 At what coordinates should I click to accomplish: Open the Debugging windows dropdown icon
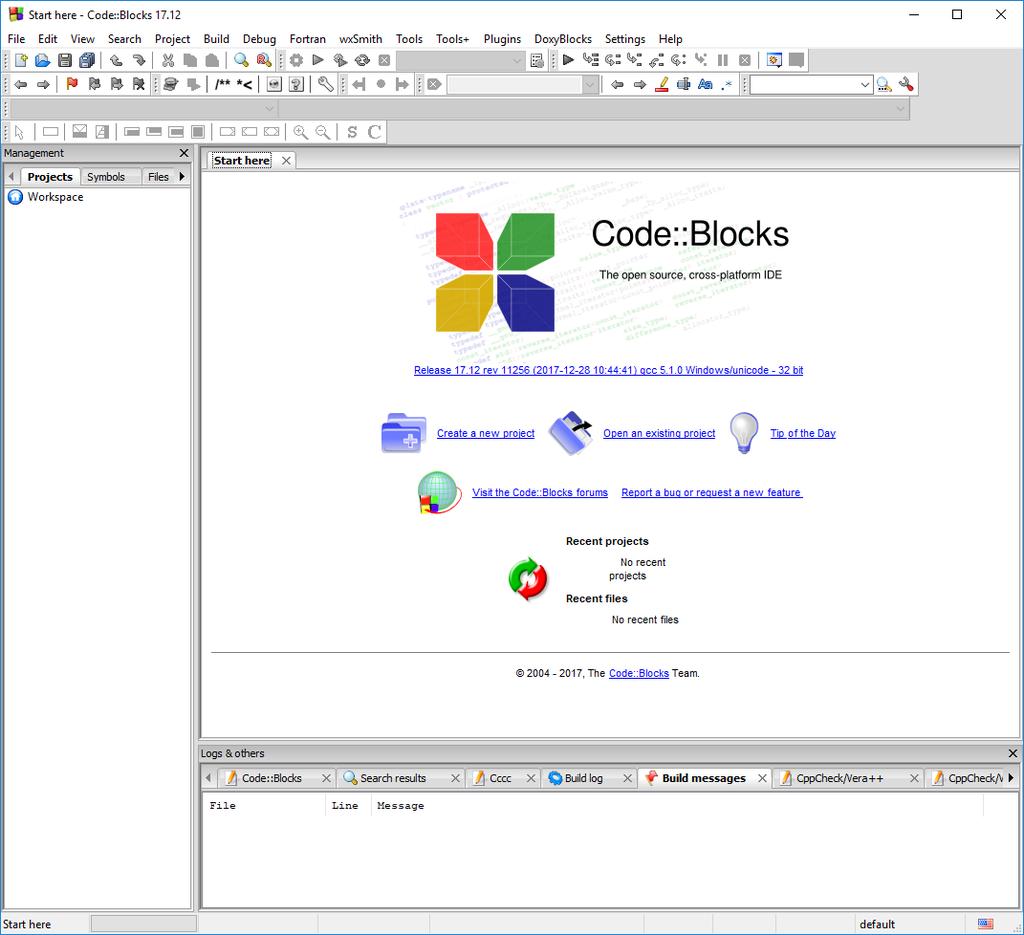774,60
